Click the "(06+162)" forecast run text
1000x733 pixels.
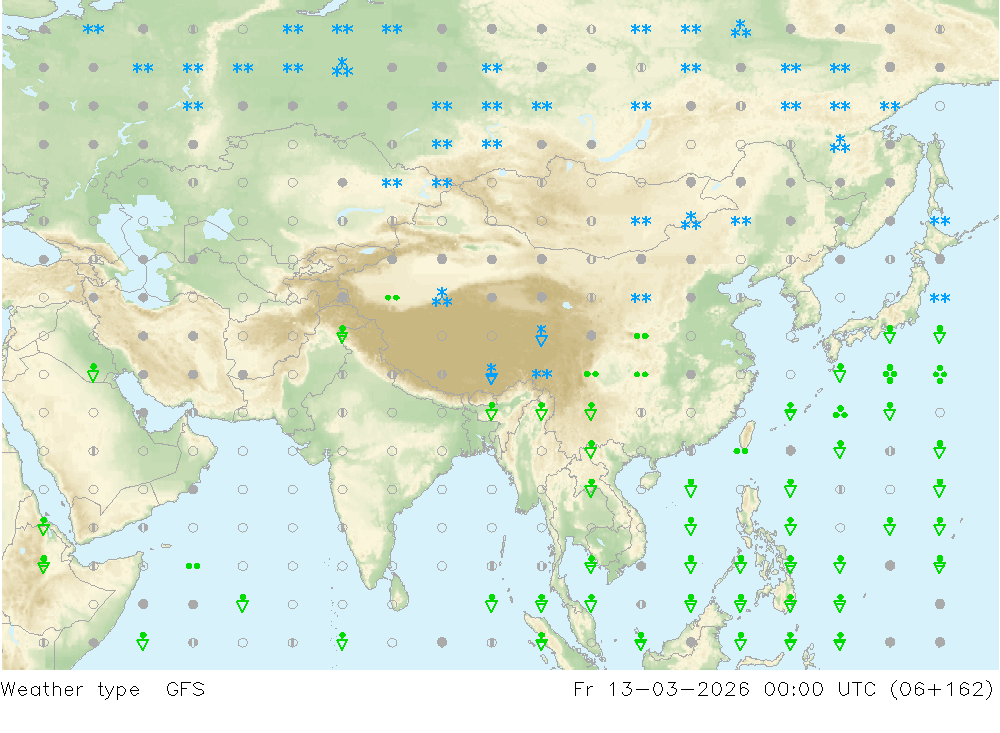[943, 690]
